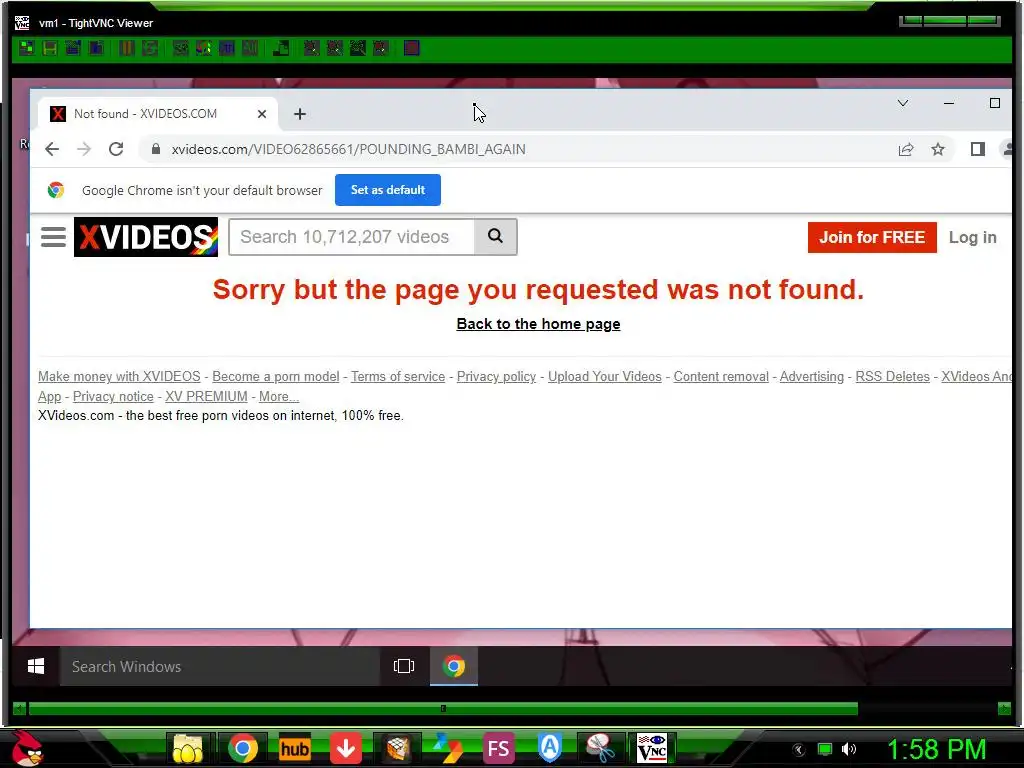Click the speaker volume tray icon
Image resolution: width=1024 pixels, height=768 pixels.
point(848,749)
